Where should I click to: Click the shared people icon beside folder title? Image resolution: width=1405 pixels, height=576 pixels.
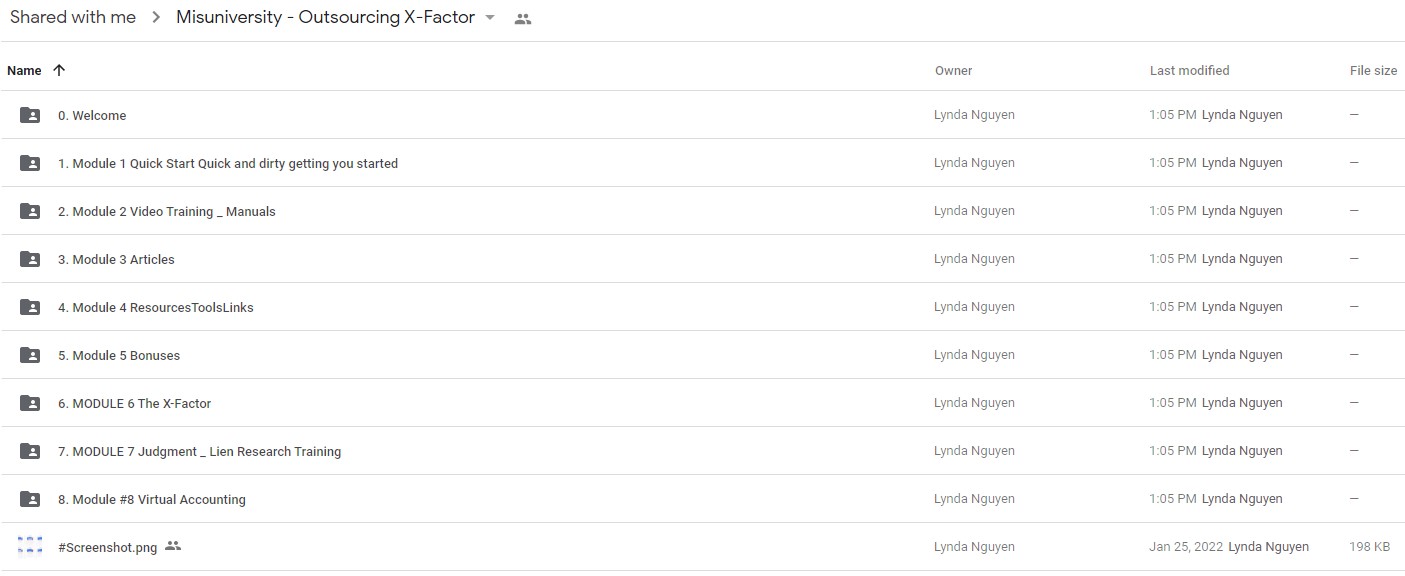522,18
